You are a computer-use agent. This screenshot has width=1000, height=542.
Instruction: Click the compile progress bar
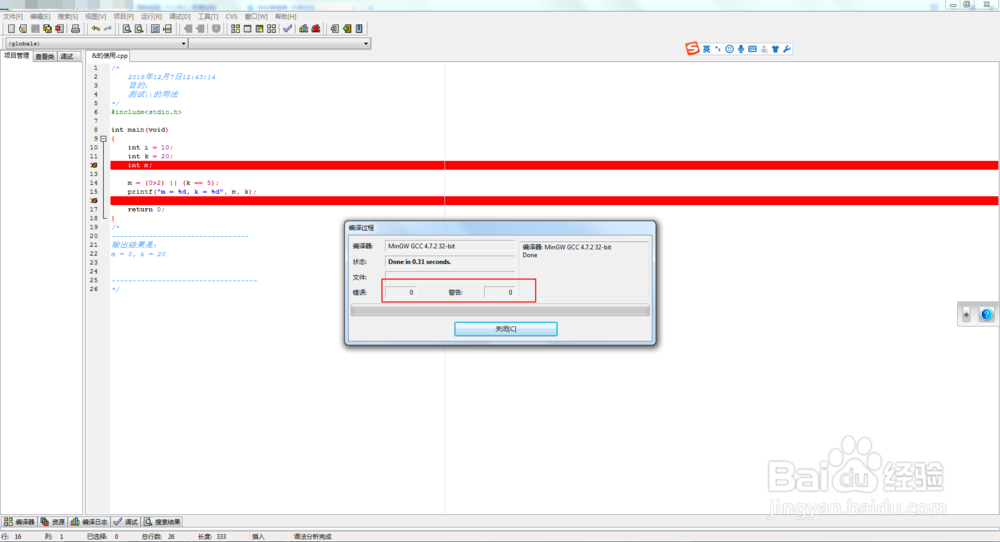[x=500, y=311]
